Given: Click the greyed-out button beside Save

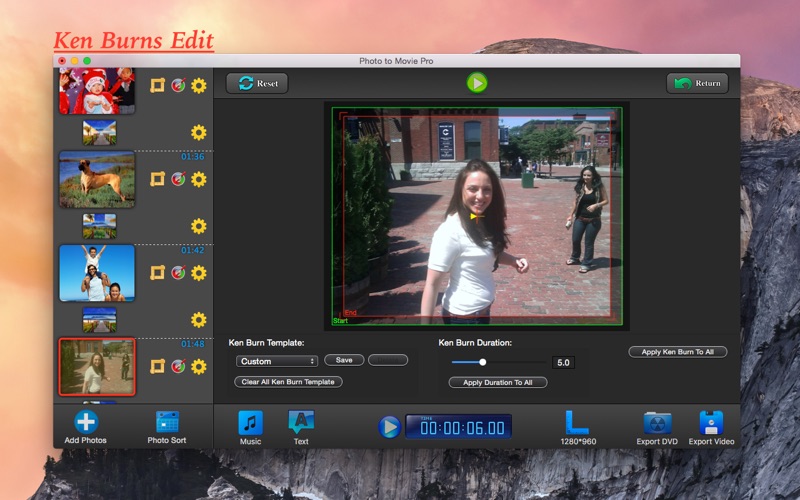Looking at the screenshot, I should (388, 360).
